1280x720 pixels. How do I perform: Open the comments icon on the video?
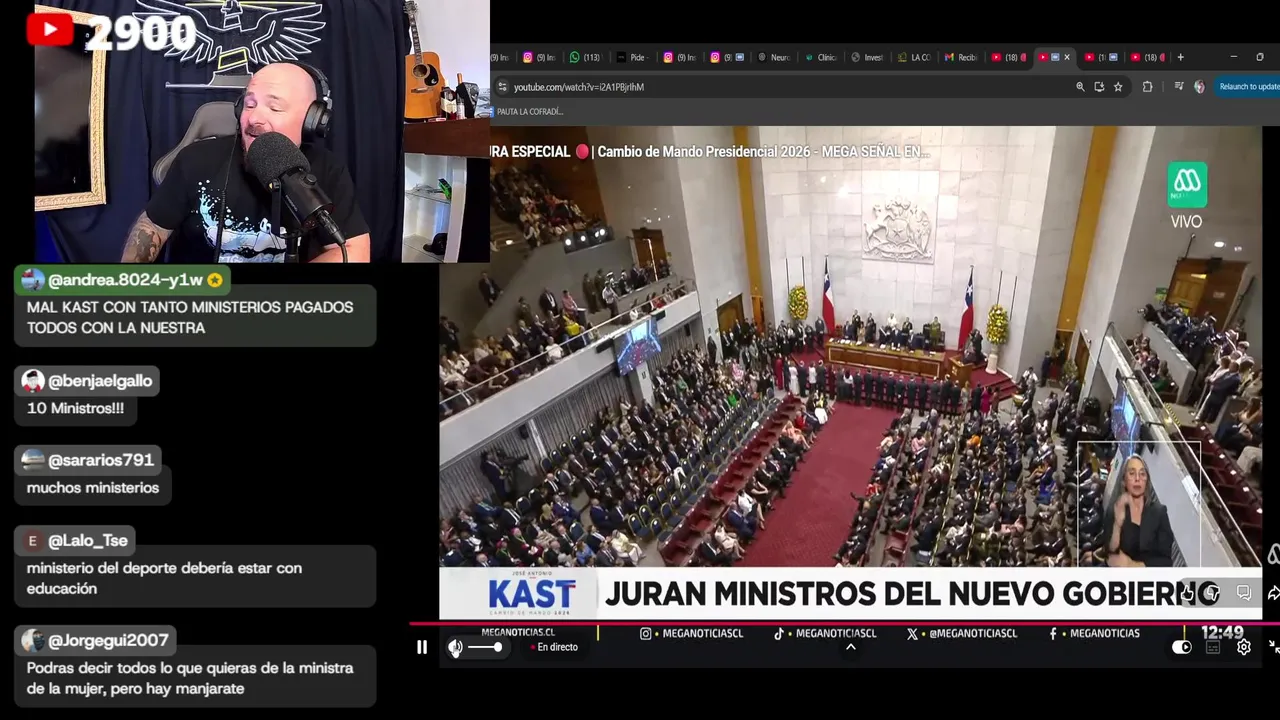pos(1244,593)
